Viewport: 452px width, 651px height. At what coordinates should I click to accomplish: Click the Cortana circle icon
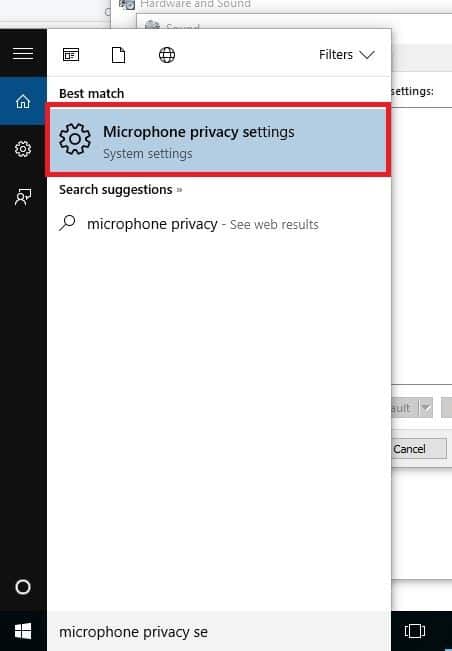(23, 587)
